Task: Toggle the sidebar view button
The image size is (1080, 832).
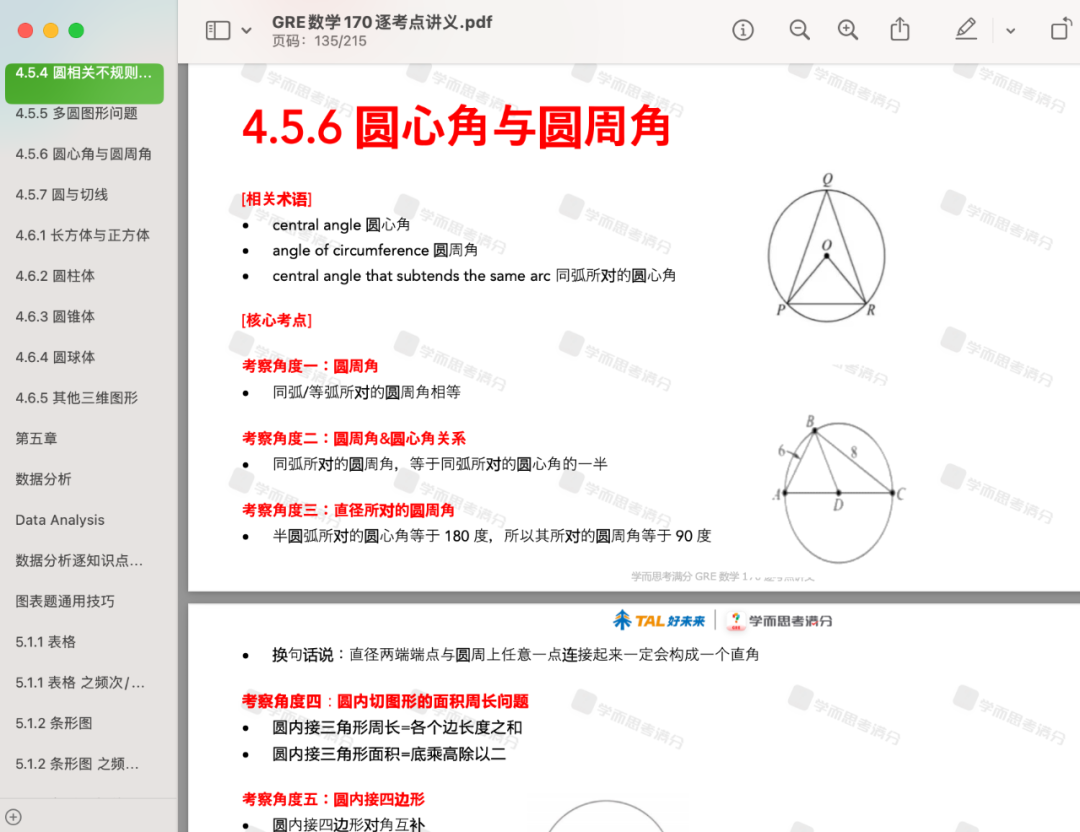Action: [218, 30]
